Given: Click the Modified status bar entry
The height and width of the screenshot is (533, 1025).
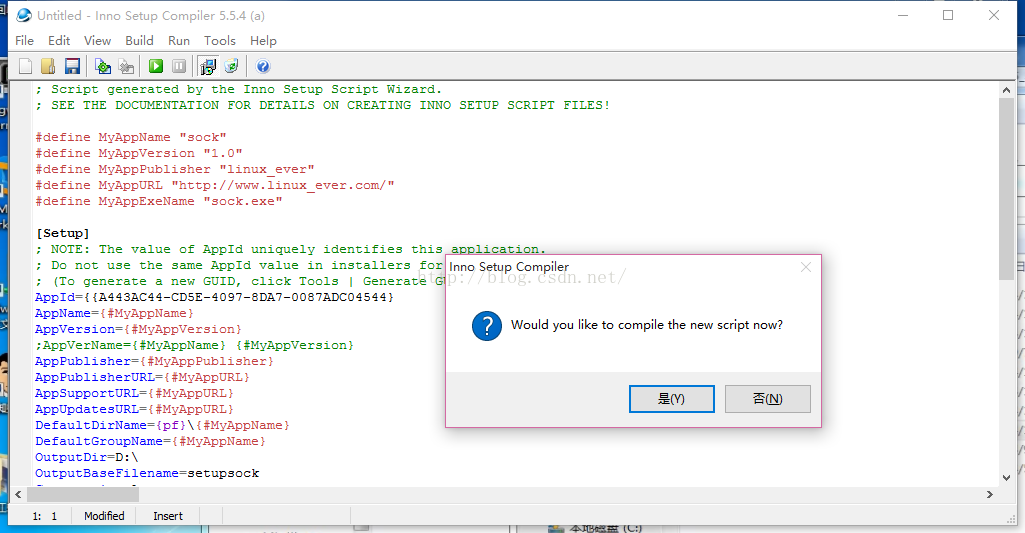Looking at the screenshot, I should click(104, 516).
